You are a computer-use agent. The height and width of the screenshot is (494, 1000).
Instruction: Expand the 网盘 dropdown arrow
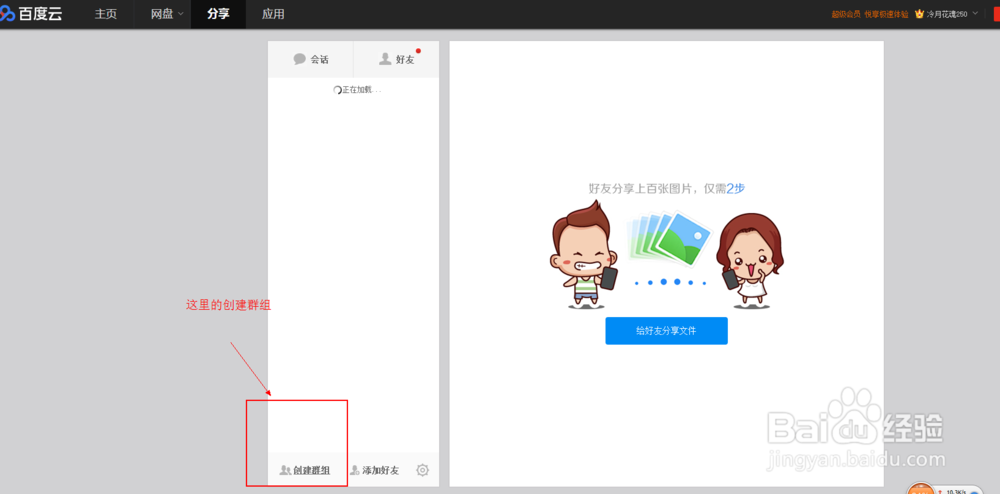click(180, 13)
